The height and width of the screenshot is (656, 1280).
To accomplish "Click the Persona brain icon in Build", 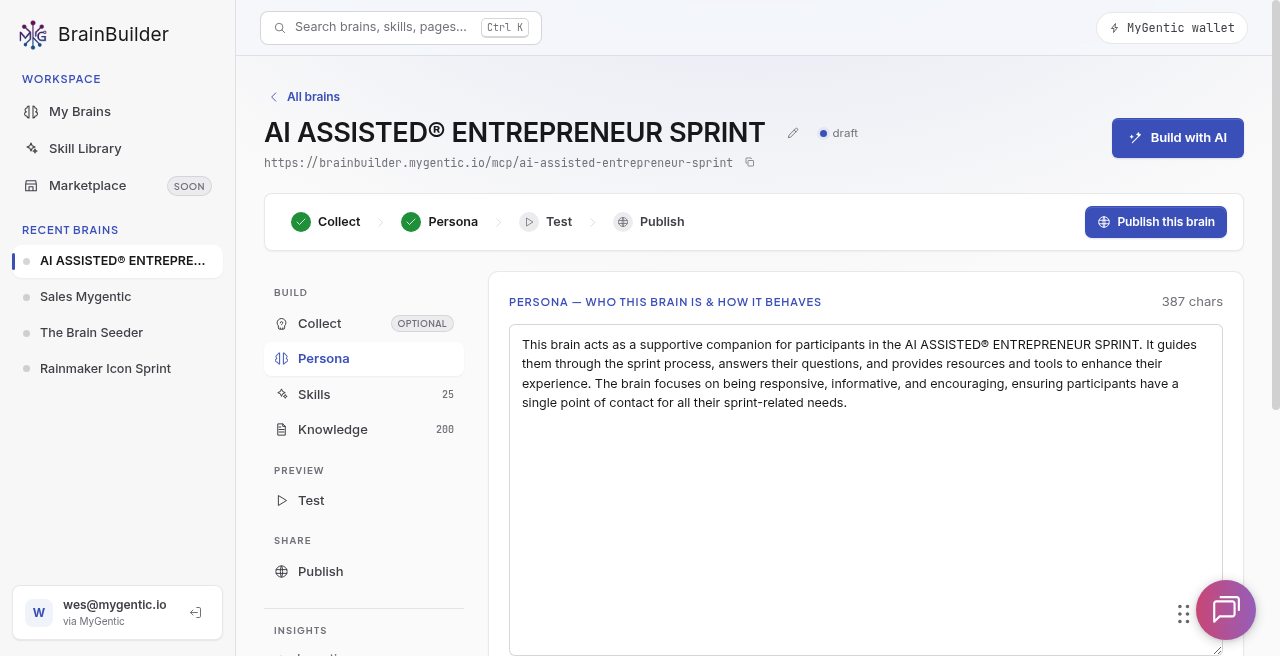I will click(x=282, y=359).
